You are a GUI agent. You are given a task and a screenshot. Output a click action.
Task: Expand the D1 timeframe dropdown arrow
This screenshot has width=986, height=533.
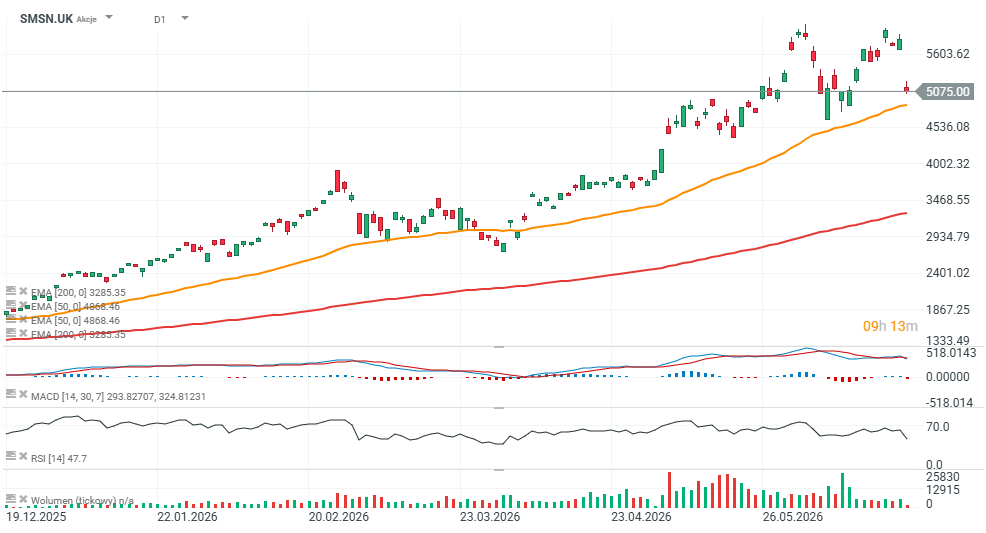[x=185, y=18]
